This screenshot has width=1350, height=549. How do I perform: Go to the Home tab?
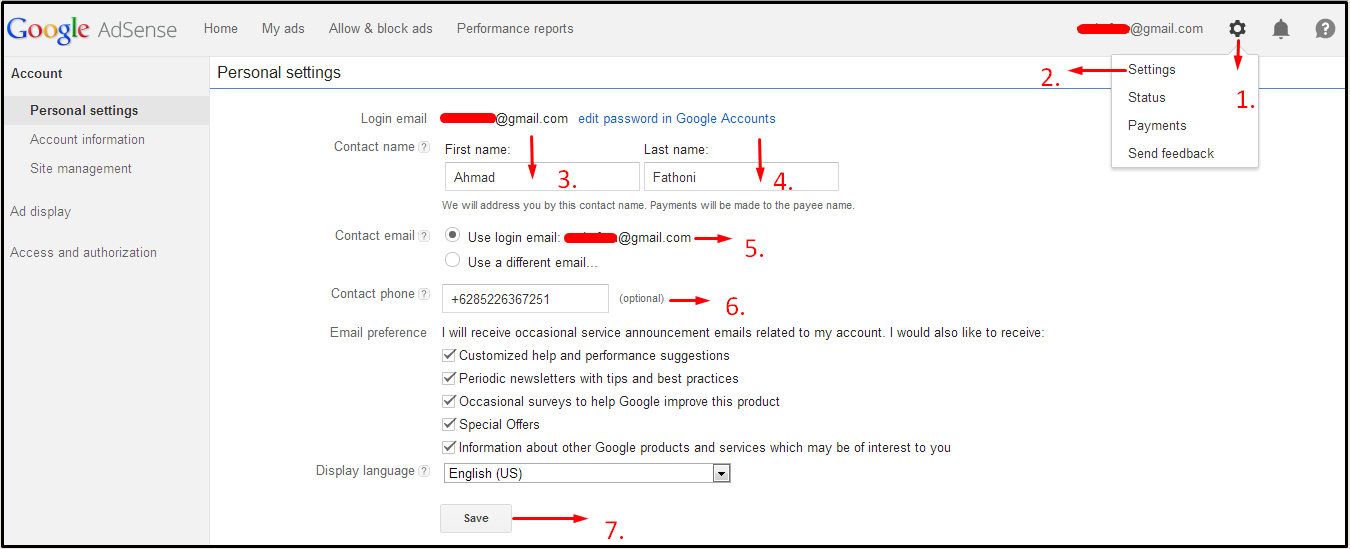point(221,29)
